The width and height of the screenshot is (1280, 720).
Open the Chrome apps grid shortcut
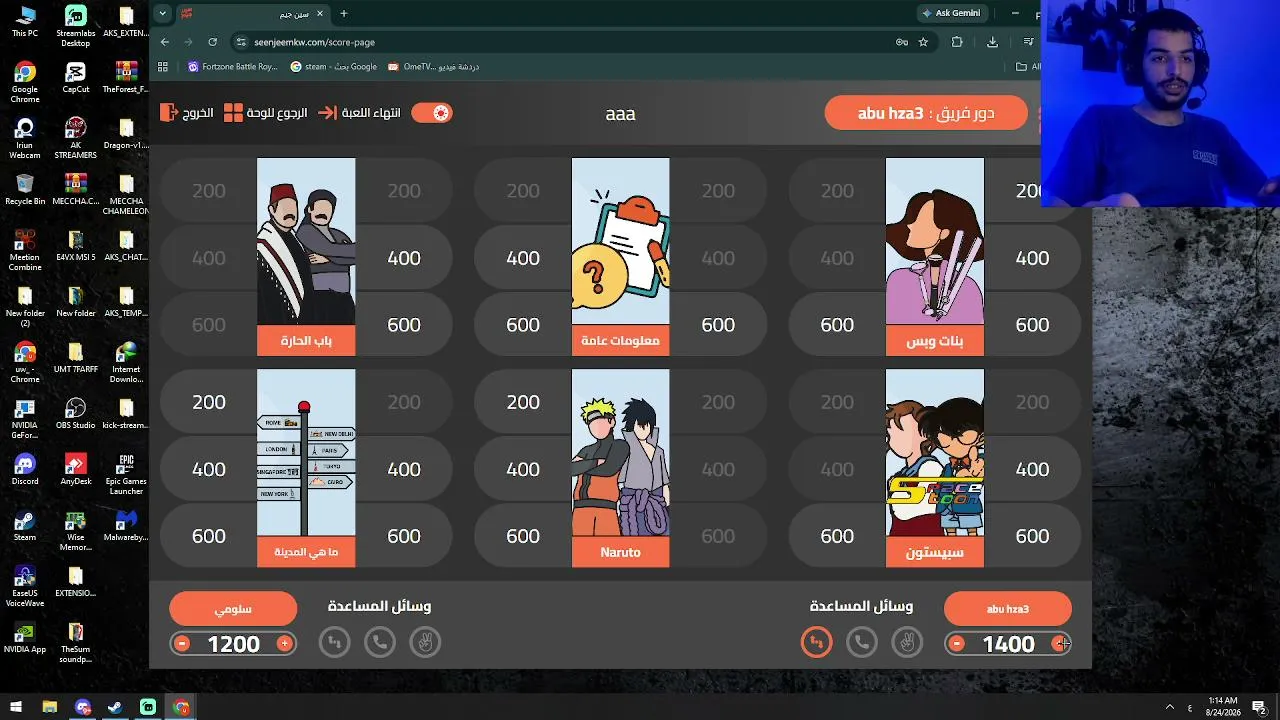(x=163, y=67)
